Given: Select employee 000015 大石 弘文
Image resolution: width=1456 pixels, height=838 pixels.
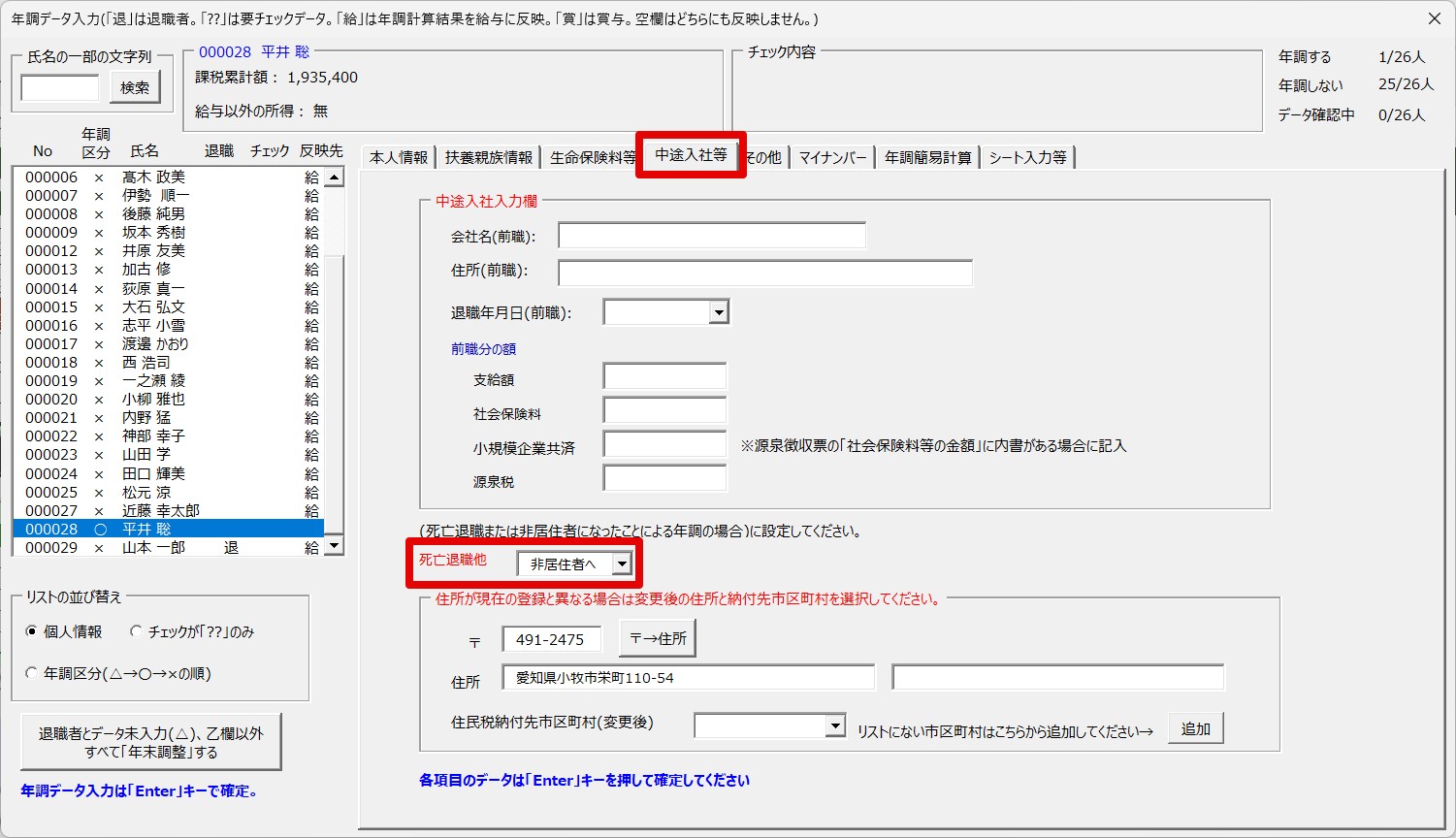Looking at the screenshot, I should tap(168, 306).
